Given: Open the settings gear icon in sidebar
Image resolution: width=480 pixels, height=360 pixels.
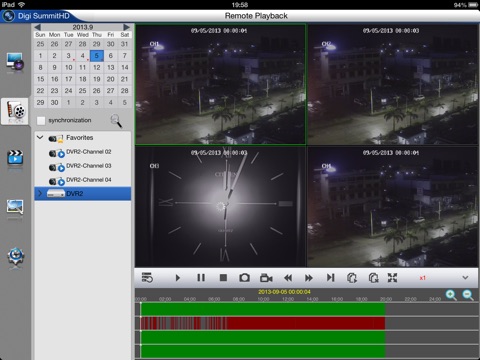Looking at the screenshot, I should tap(15, 257).
